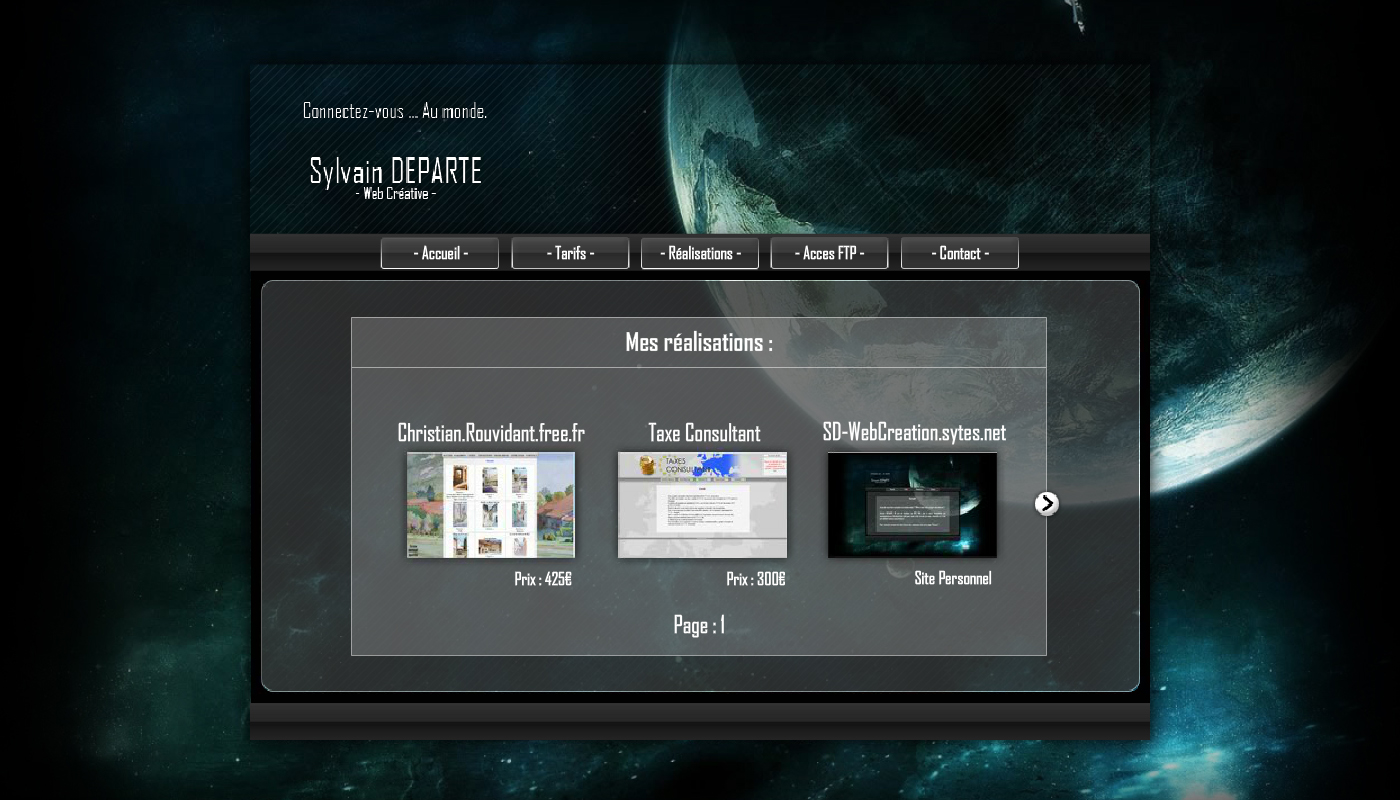The width and height of the screenshot is (1400, 800).
Task: Click the SD-WebCreation.sytes.net title link
Action: (911, 433)
